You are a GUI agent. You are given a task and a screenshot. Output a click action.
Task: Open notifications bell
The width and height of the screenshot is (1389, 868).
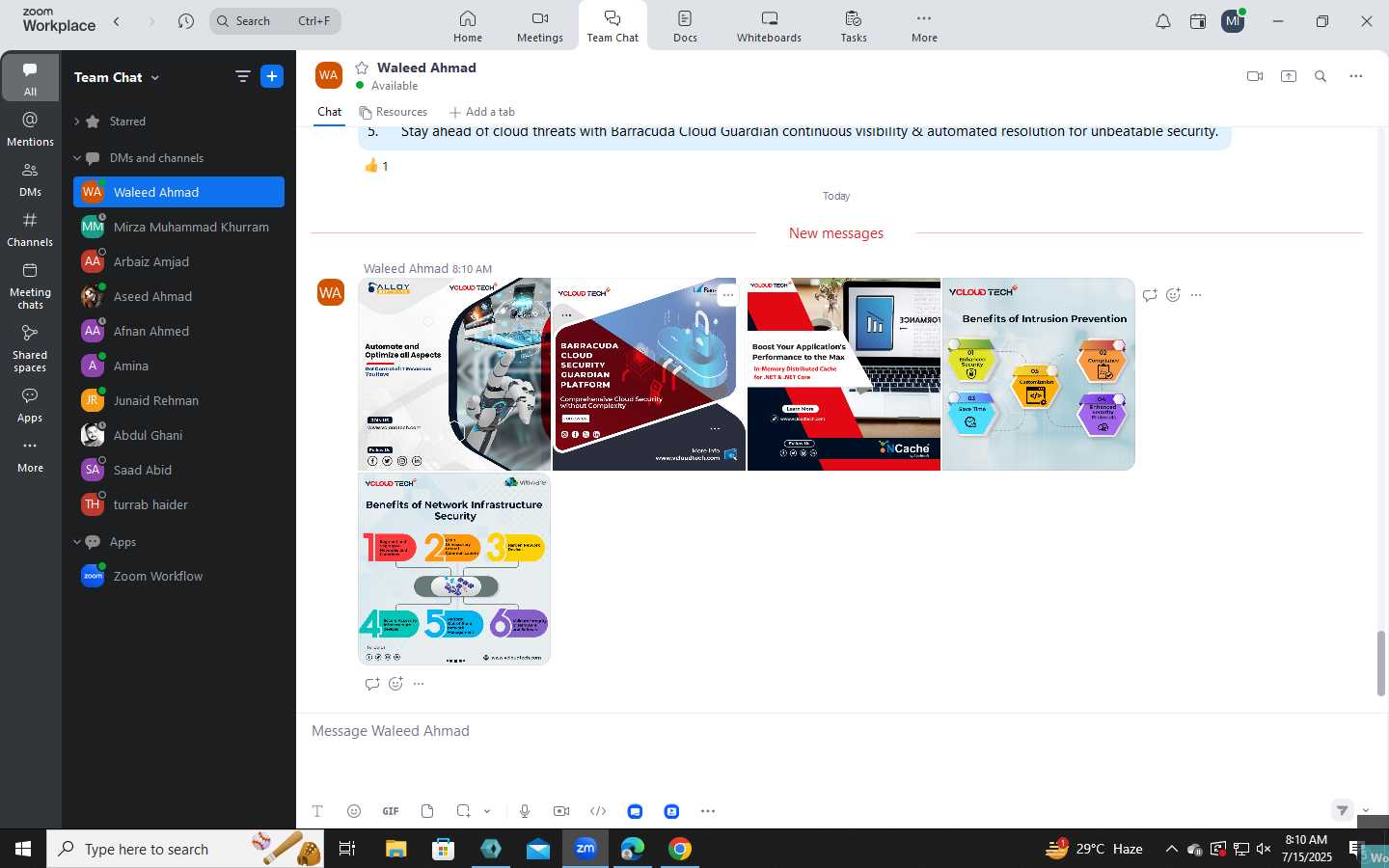pyautogui.click(x=1163, y=21)
